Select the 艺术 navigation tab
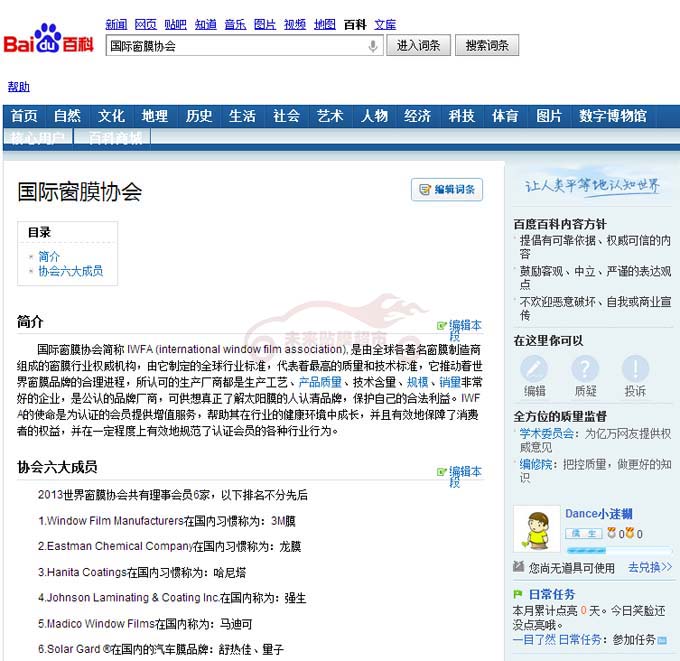The image size is (680, 661). pyautogui.click(x=330, y=116)
